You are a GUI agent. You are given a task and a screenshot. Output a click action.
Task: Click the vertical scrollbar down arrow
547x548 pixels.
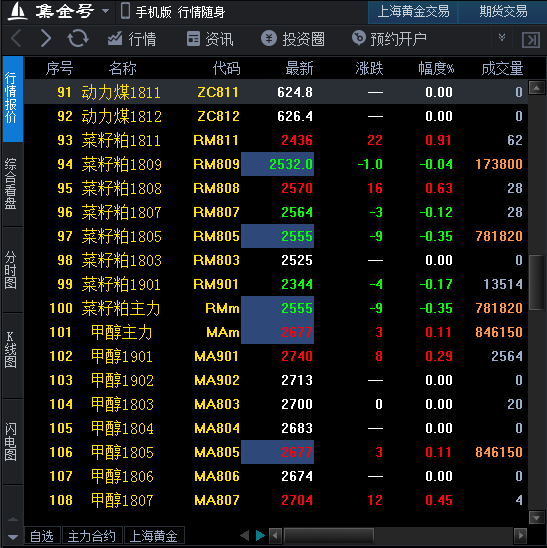click(537, 518)
